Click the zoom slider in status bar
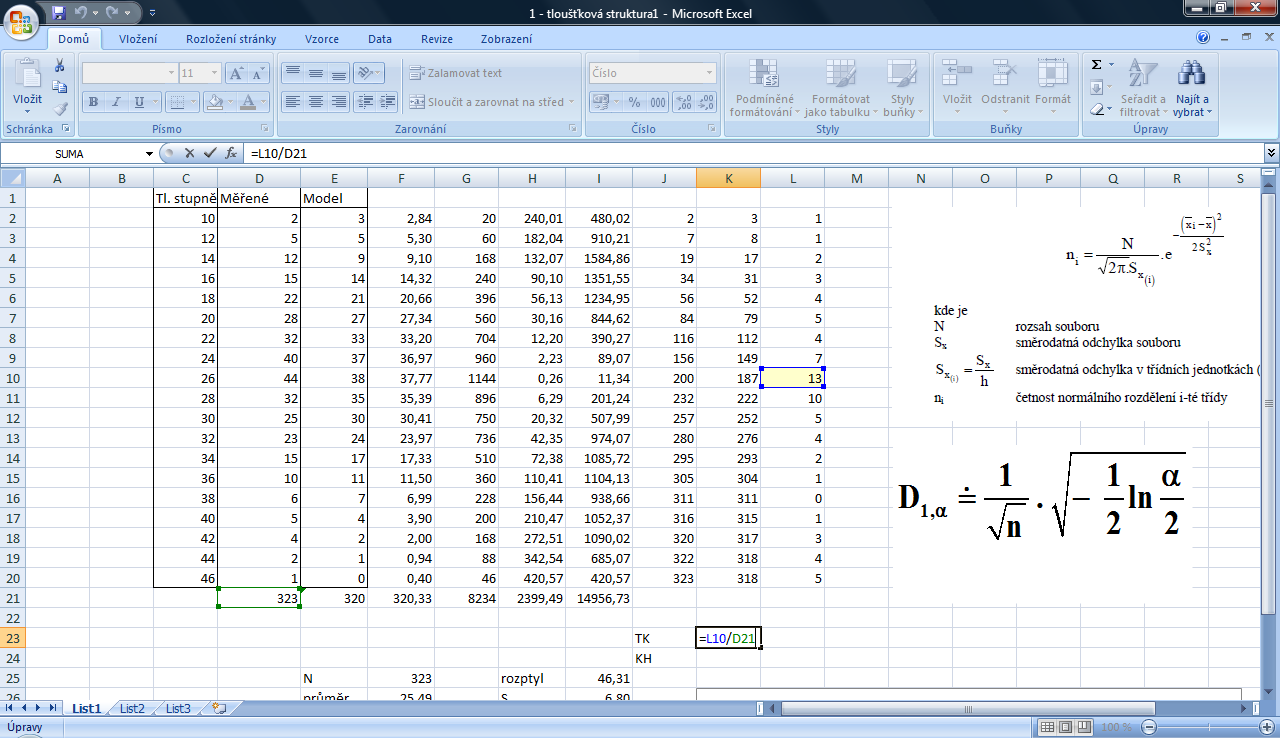The width and height of the screenshot is (1280, 738). [1206, 727]
